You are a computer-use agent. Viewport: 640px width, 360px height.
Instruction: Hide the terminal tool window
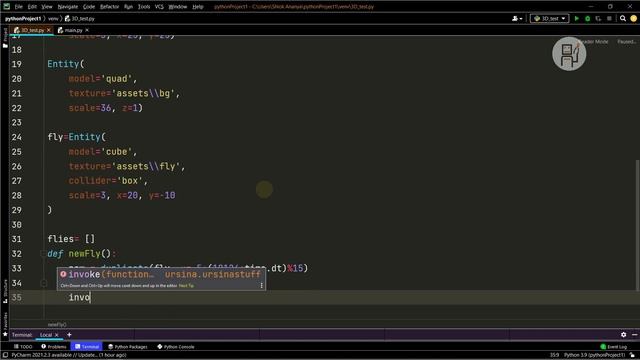click(634, 335)
